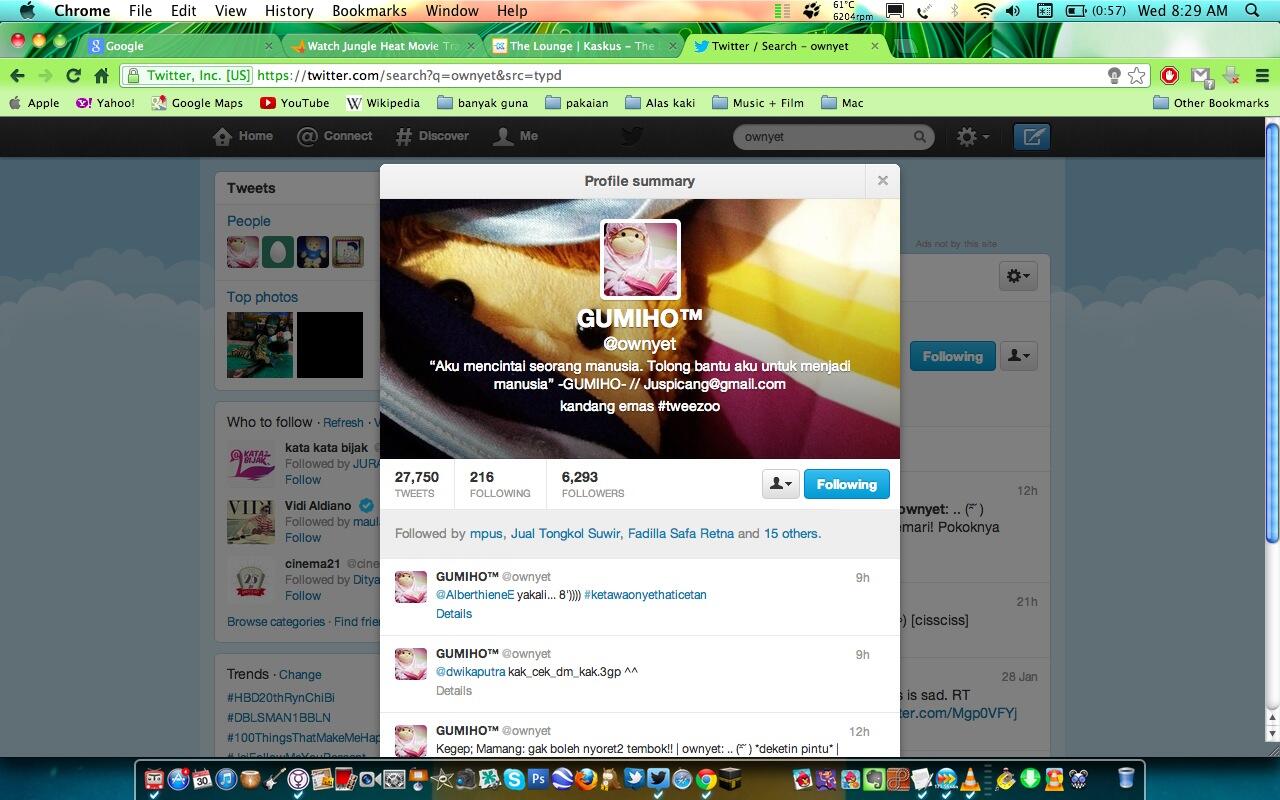This screenshot has width=1280, height=800.
Task: Open the Chrome hamburger menu
Action: 1261,75
